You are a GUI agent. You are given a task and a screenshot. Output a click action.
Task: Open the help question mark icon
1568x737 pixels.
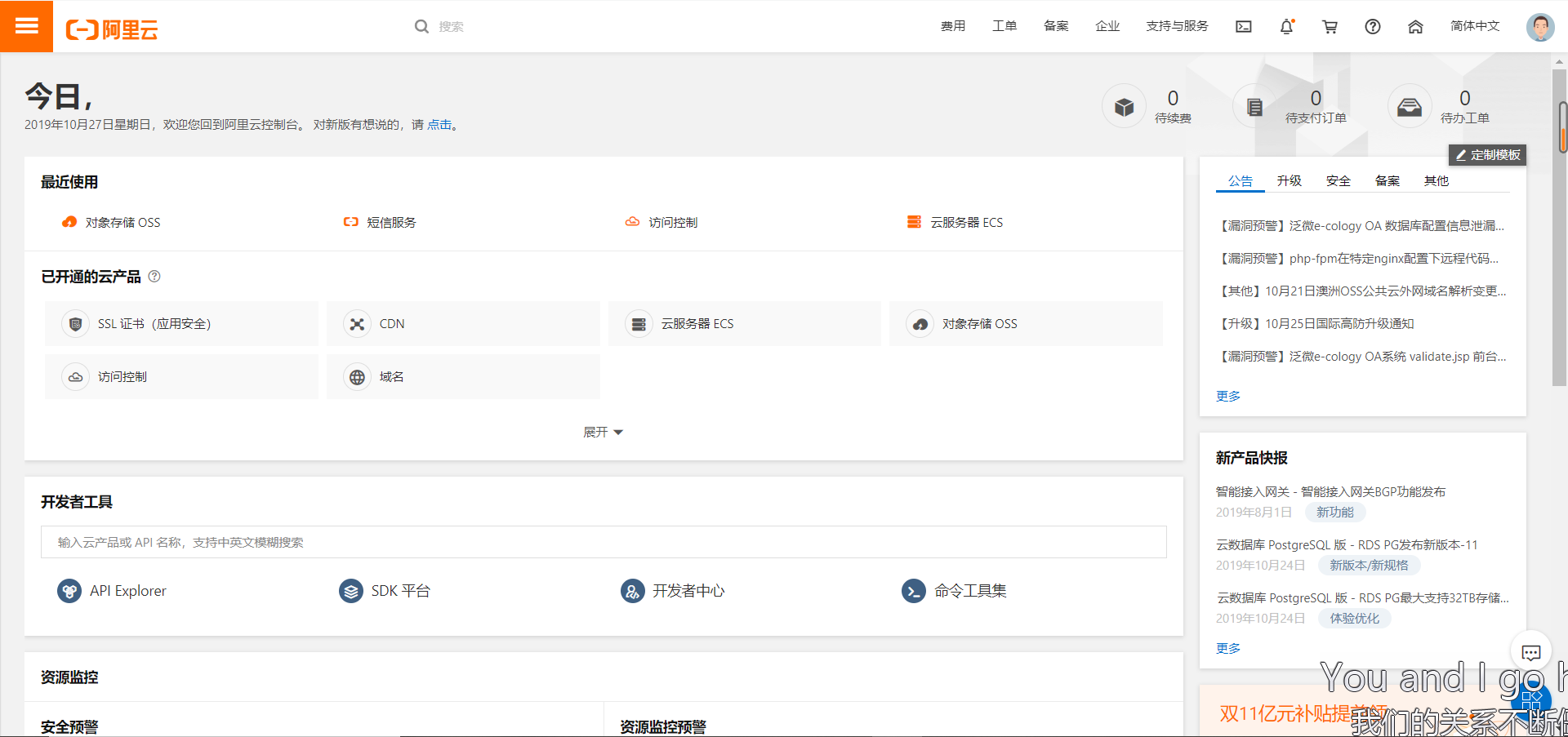tap(1373, 26)
